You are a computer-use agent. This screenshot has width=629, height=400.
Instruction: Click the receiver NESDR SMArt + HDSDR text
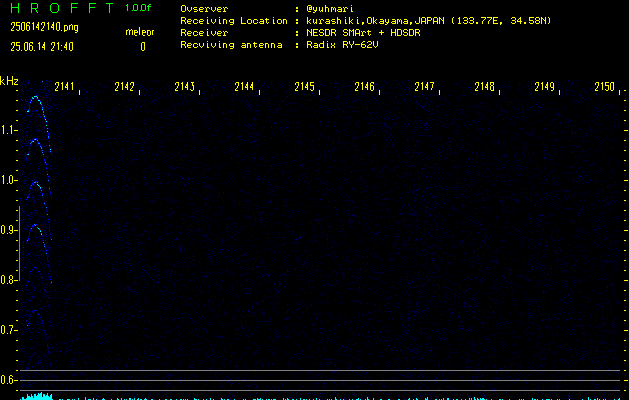coord(363,33)
